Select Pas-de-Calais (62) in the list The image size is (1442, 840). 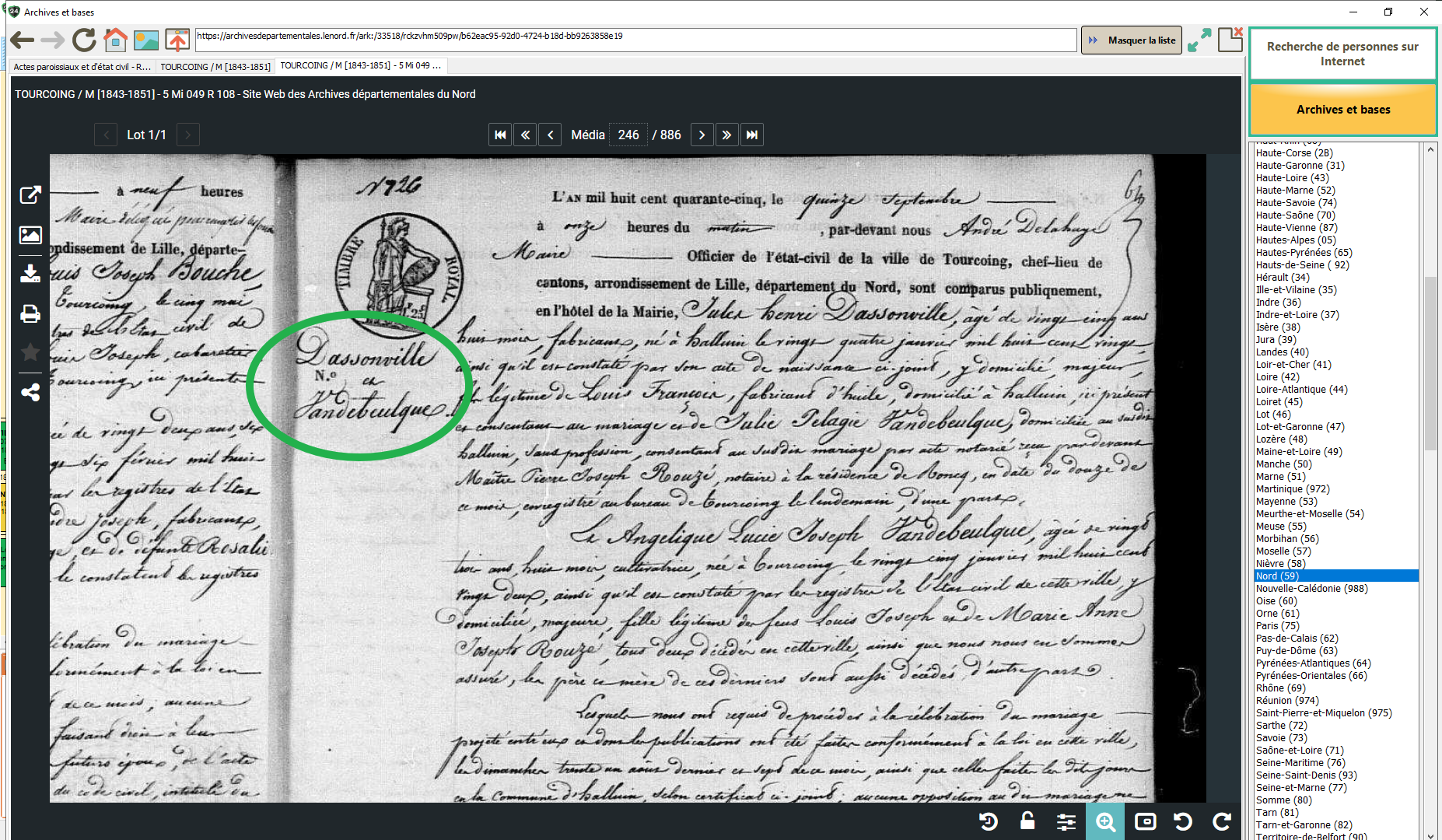pos(1297,638)
